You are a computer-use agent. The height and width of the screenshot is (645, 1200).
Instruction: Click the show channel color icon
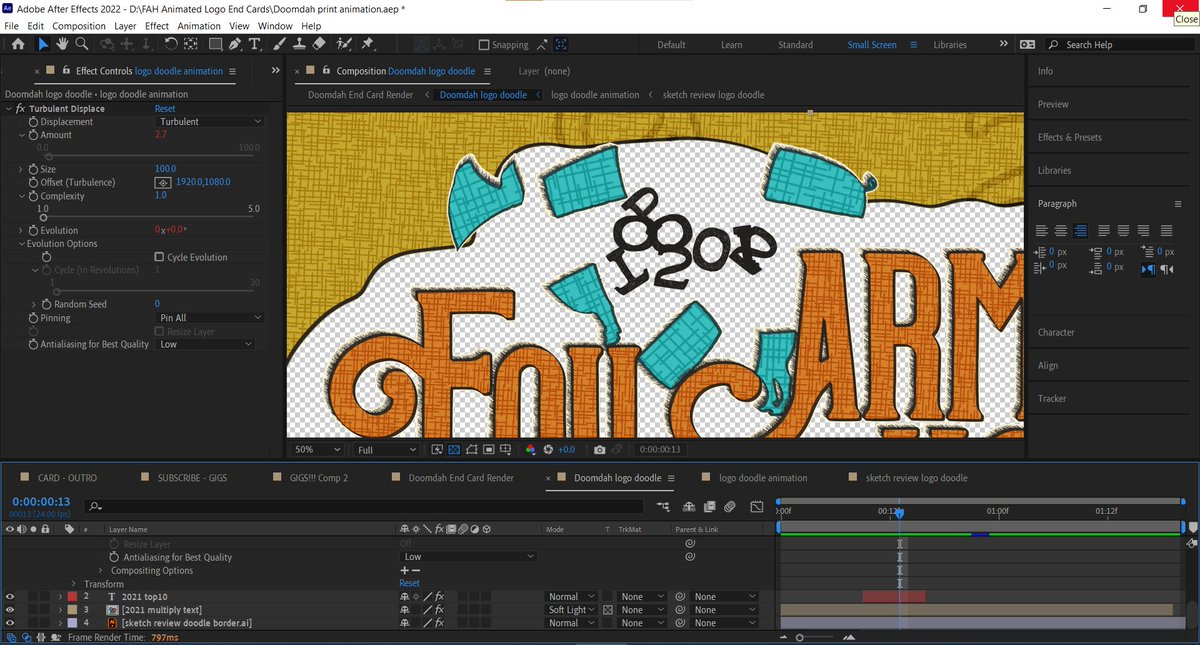tap(531, 450)
